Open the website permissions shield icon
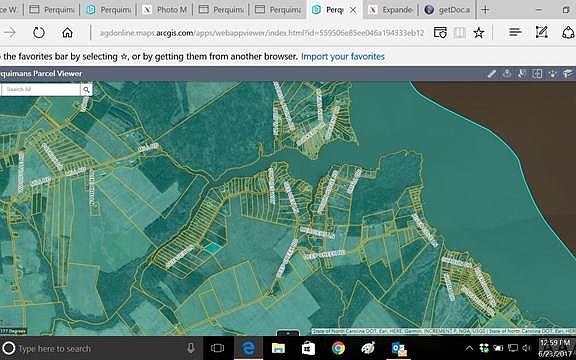 [x=440, y=33]
